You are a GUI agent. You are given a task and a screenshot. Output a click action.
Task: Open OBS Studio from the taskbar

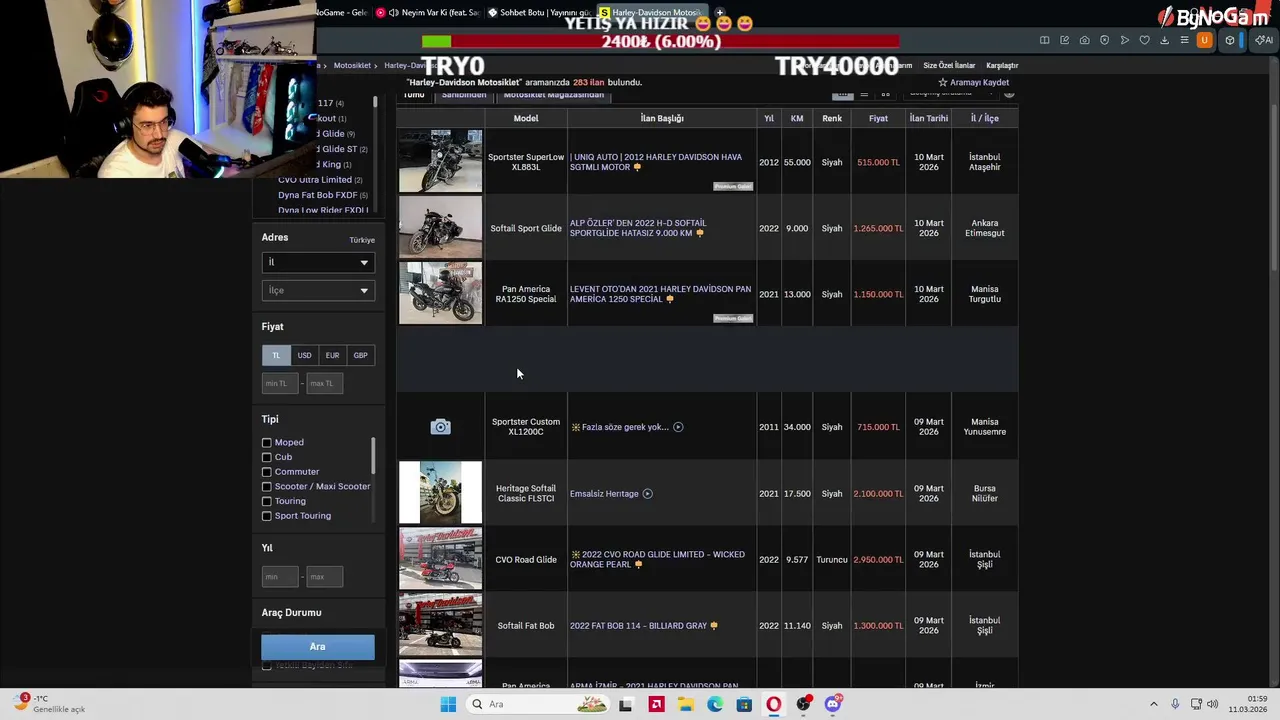803,704
